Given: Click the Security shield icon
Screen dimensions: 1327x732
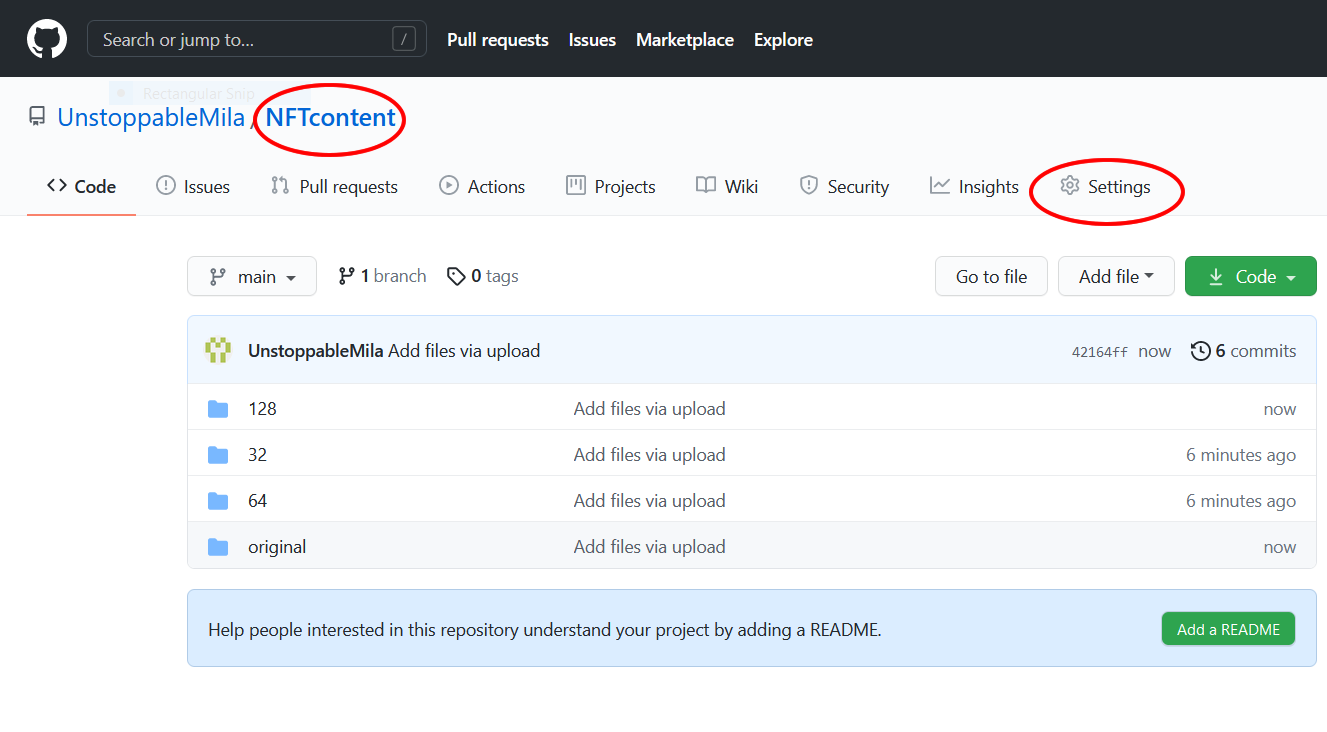Looking at the screenshot, I should pyautogui.click(x=809, y=185).
